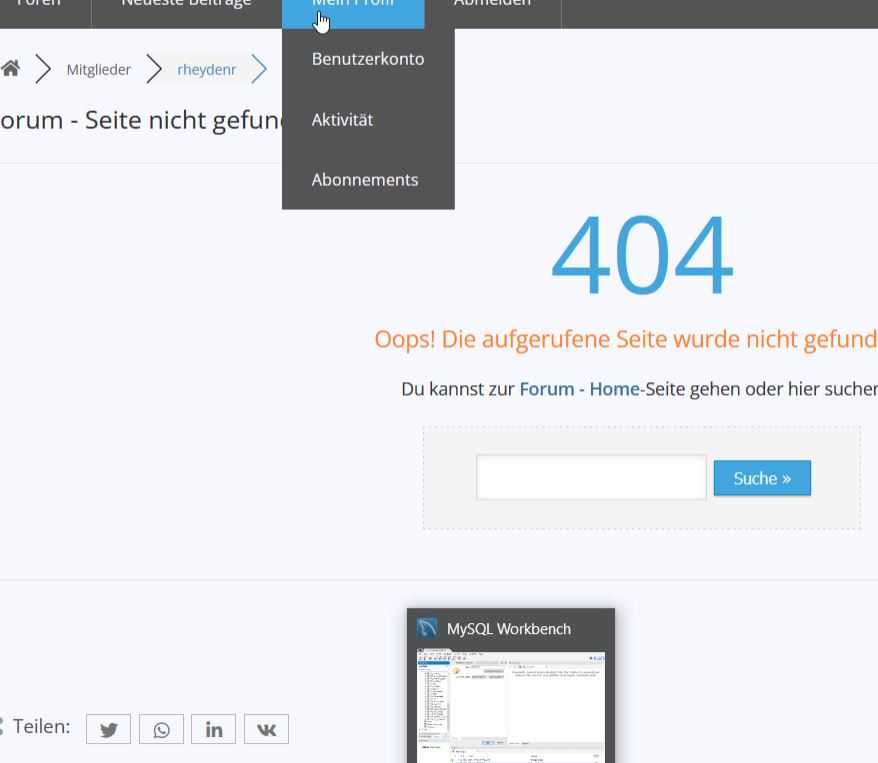Share page via LinkedIn icon

pos(213,729)
